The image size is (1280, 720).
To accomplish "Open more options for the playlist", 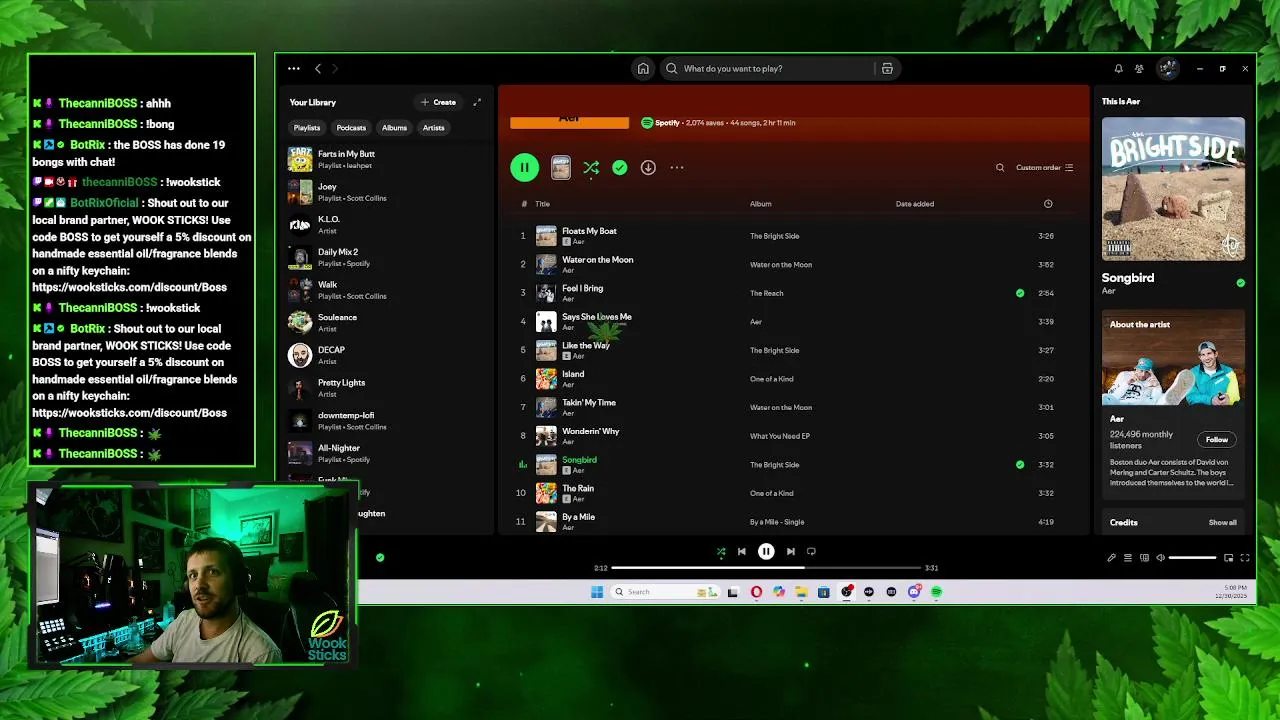I will tap(677, 167).
